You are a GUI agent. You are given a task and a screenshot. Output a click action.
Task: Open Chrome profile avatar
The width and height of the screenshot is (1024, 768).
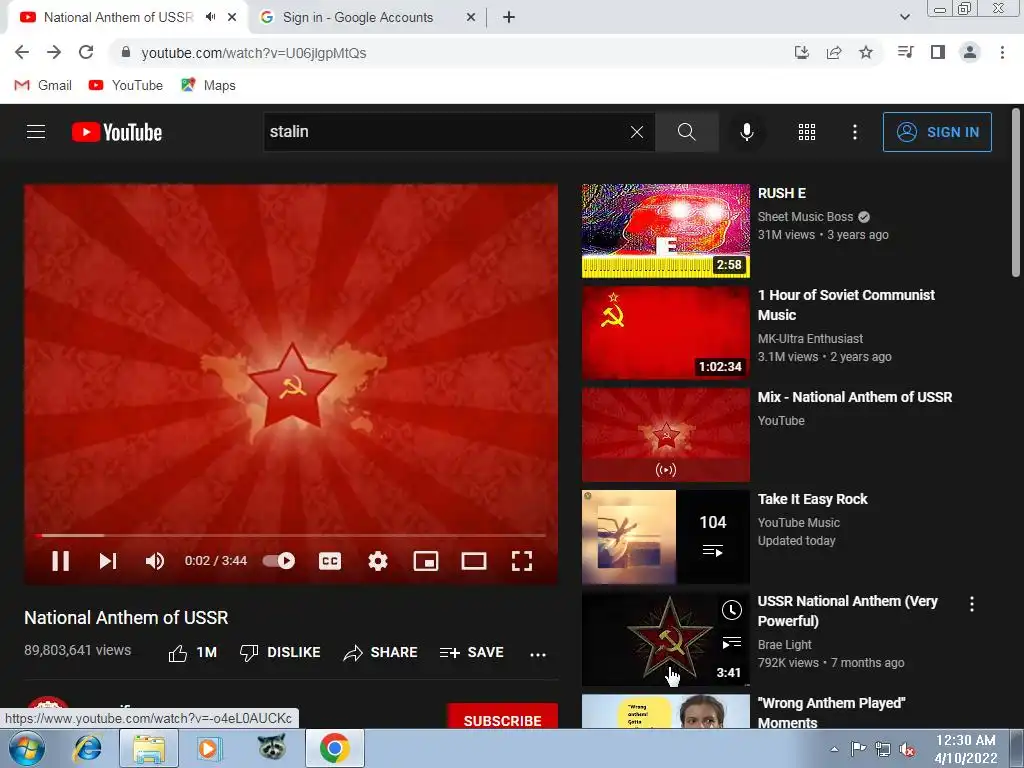pos(970,52)
